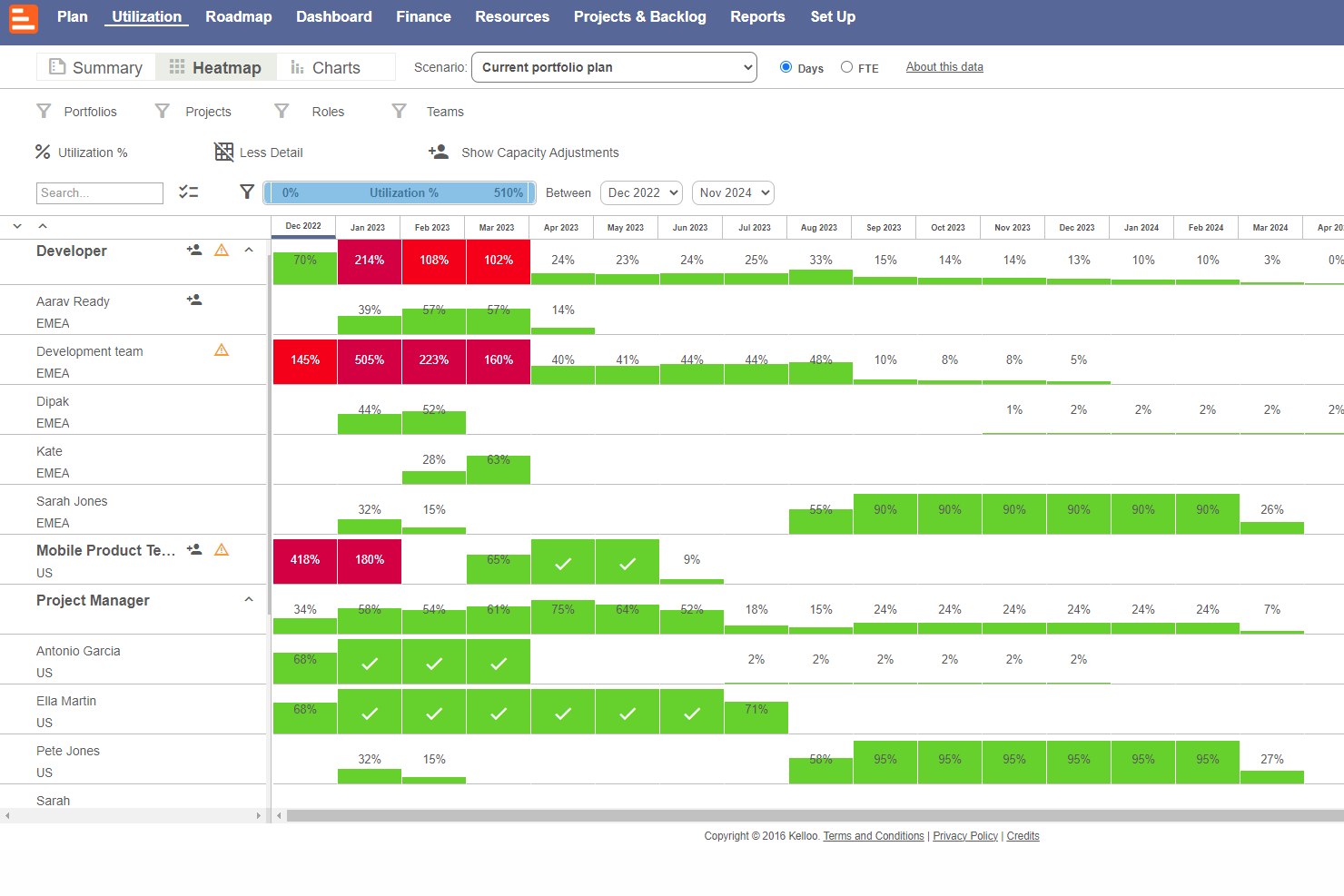Viewport: 1344px width, 896px height.
Task: Click add-person icon on Developer row
Action: (194, 250)
